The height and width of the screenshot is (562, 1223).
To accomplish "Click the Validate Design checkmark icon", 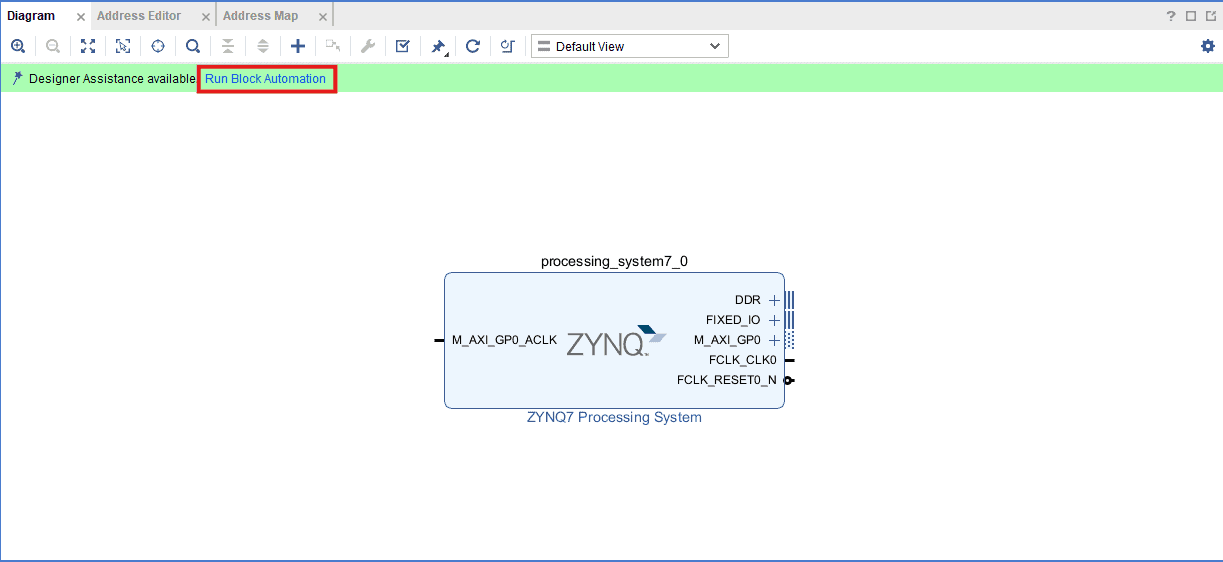I will coord(403,46).
